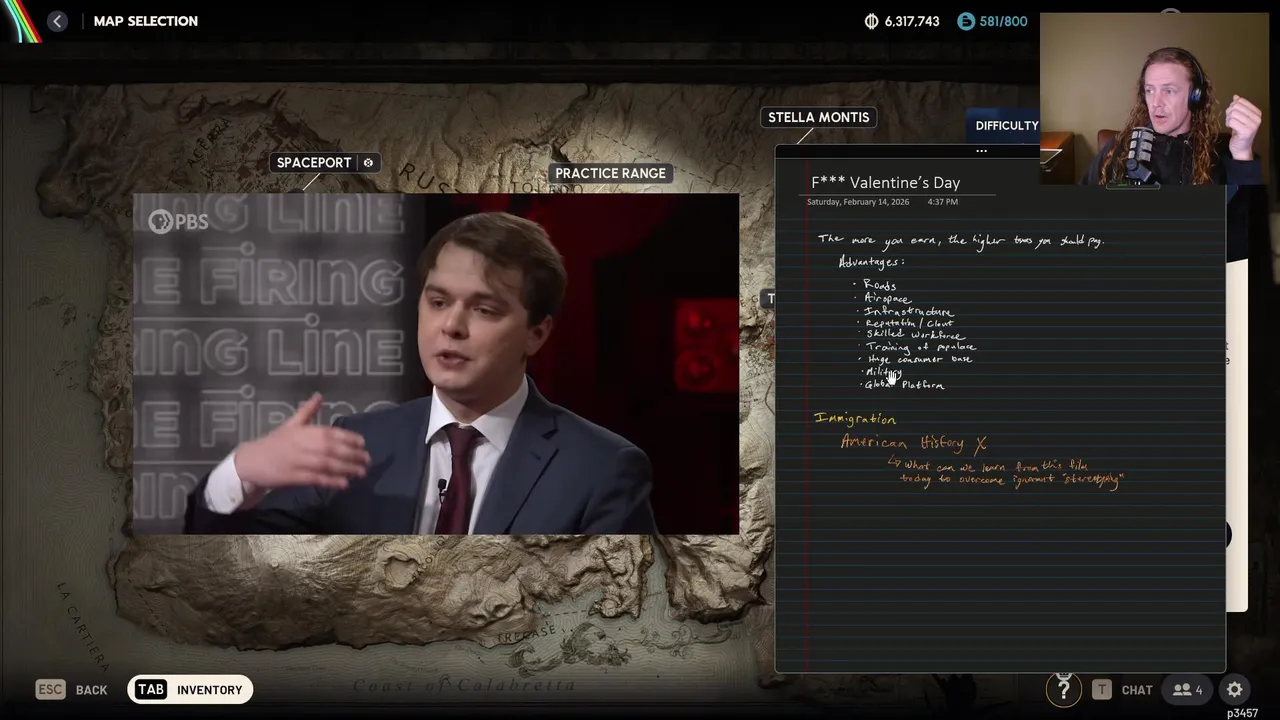Click the Map Selection heading

pos(145,21)
